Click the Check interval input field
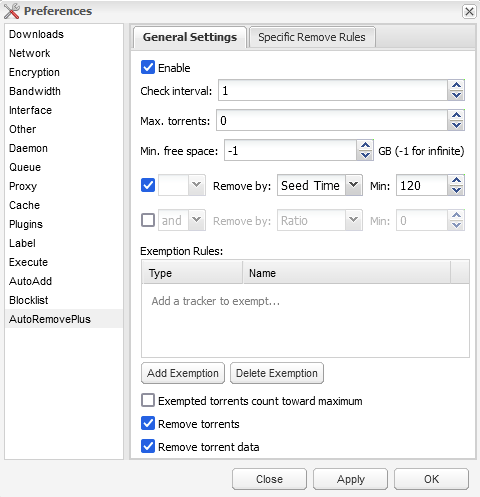 [333, 90]
